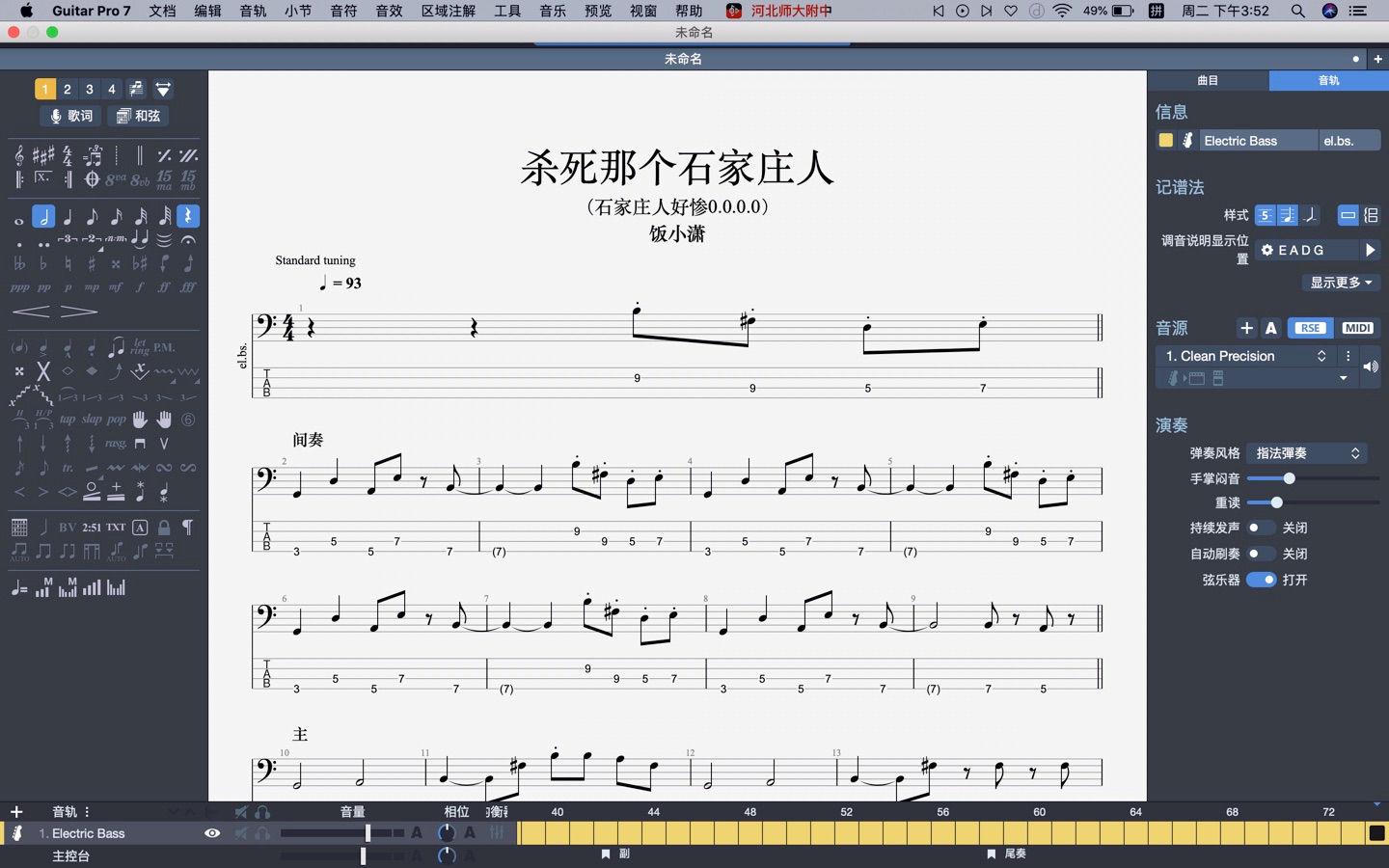This screenshot has height=868, width=1389.
Task: Open the key signature (###) tool
Action: click(43, 155)
